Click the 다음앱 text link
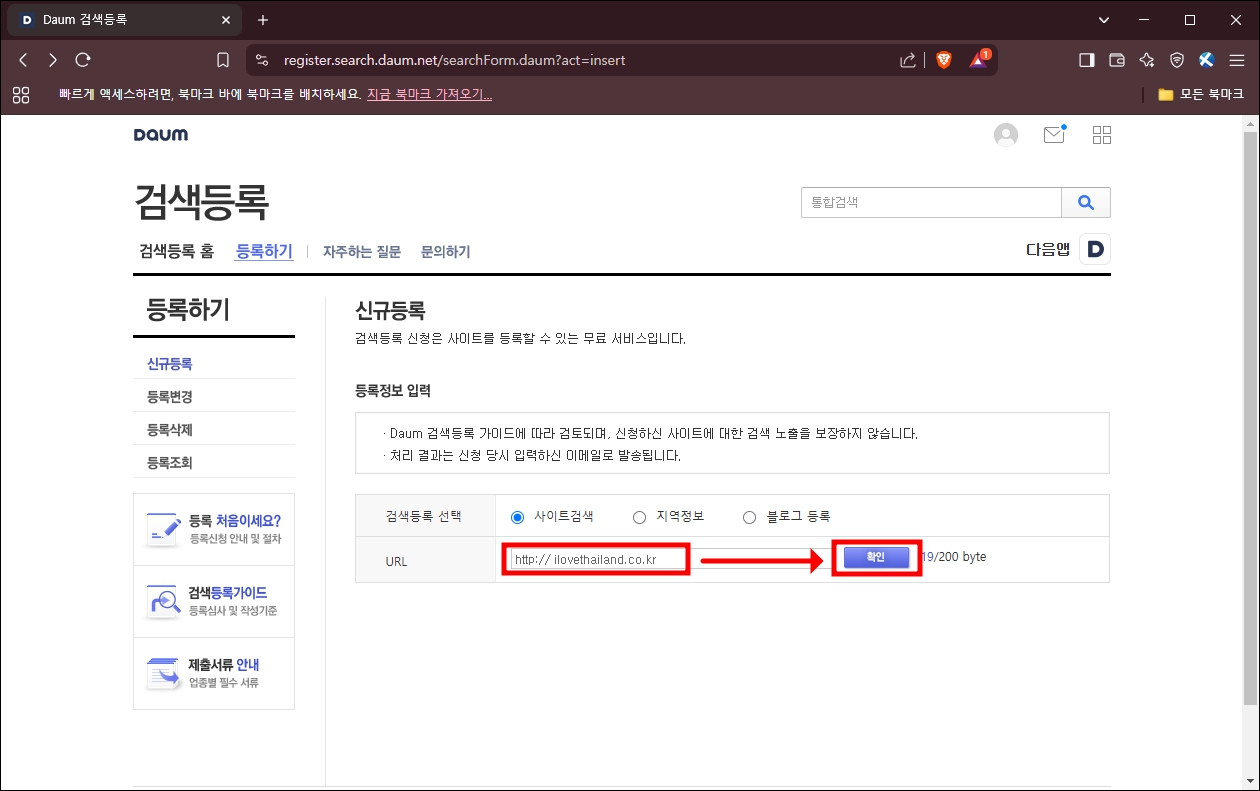The height and width of the screenshot is (791, 1260). (x=1048, y=250)
